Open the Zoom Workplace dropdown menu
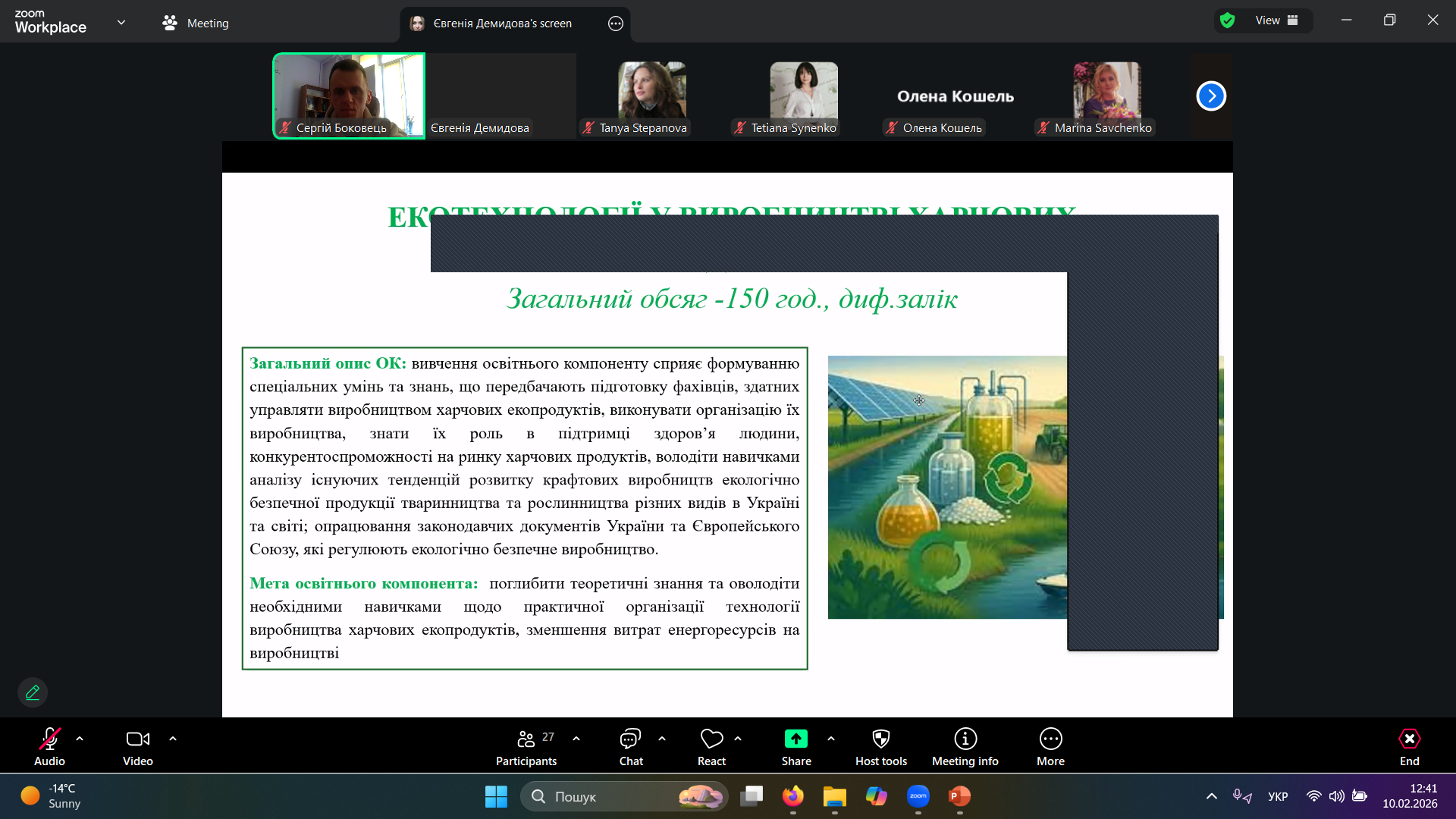This screenshot has height=819, width=1456. point(121,23)
